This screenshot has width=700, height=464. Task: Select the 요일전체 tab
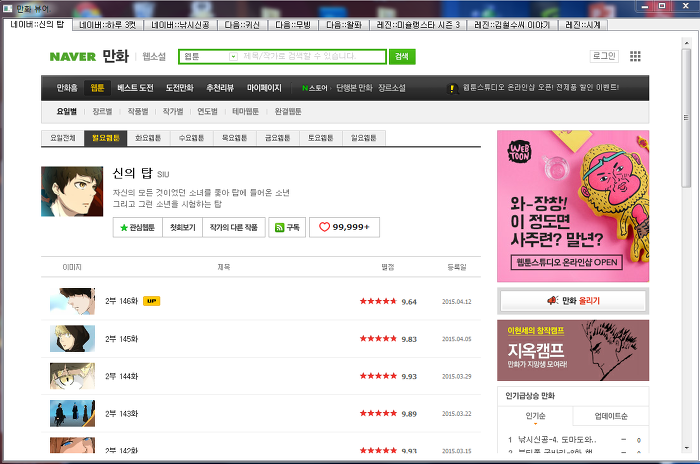(62, 138)
